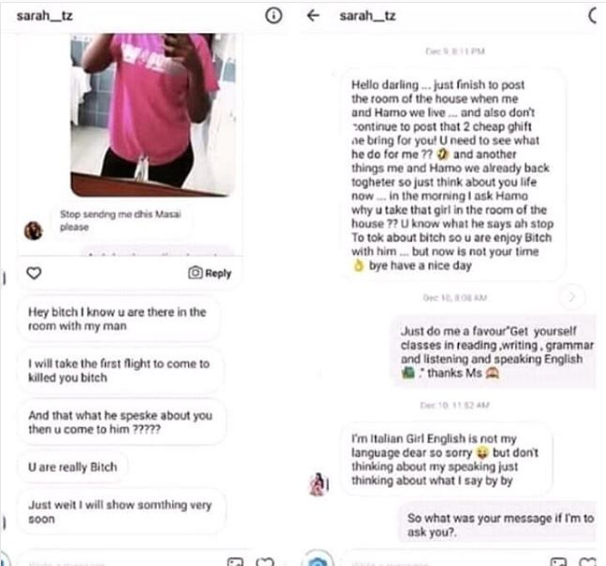
Task: Select the 'Just do me a favour' reply bubble
Action: point(495,352)
